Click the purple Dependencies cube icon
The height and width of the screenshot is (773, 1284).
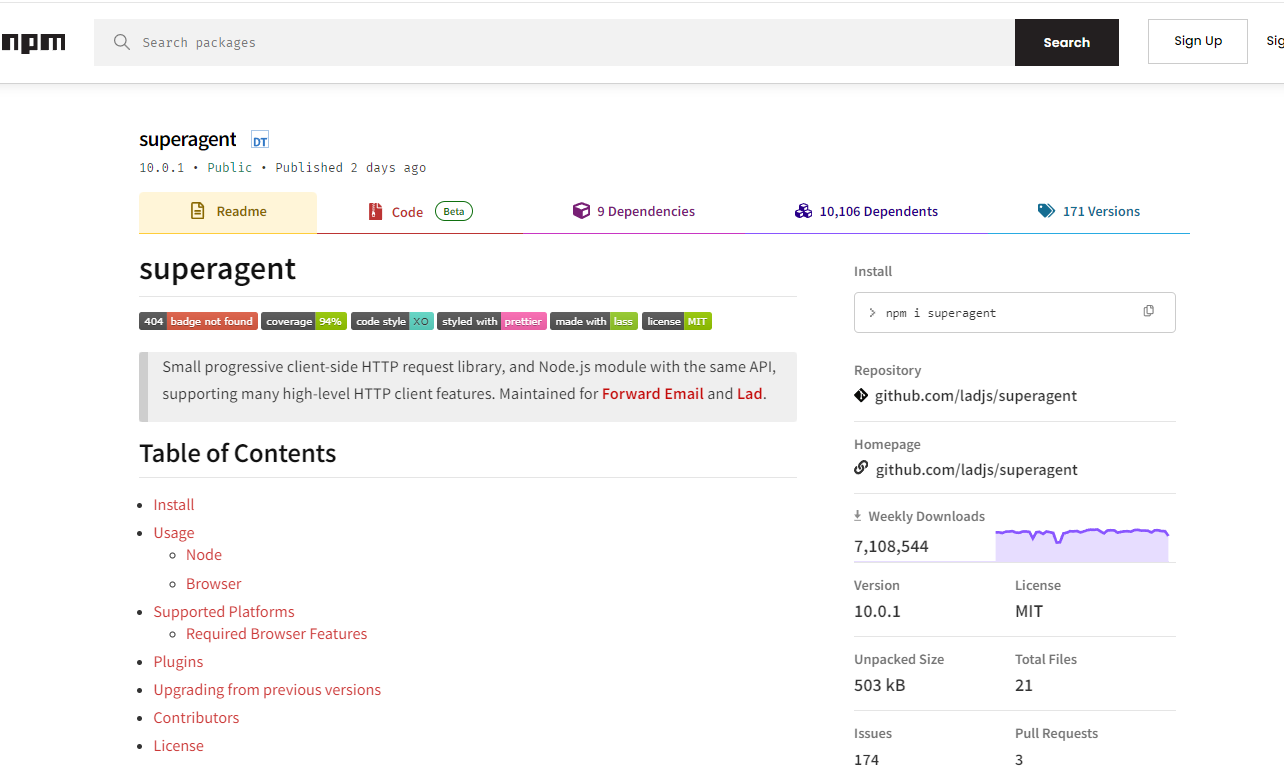[x=581, y=211]
